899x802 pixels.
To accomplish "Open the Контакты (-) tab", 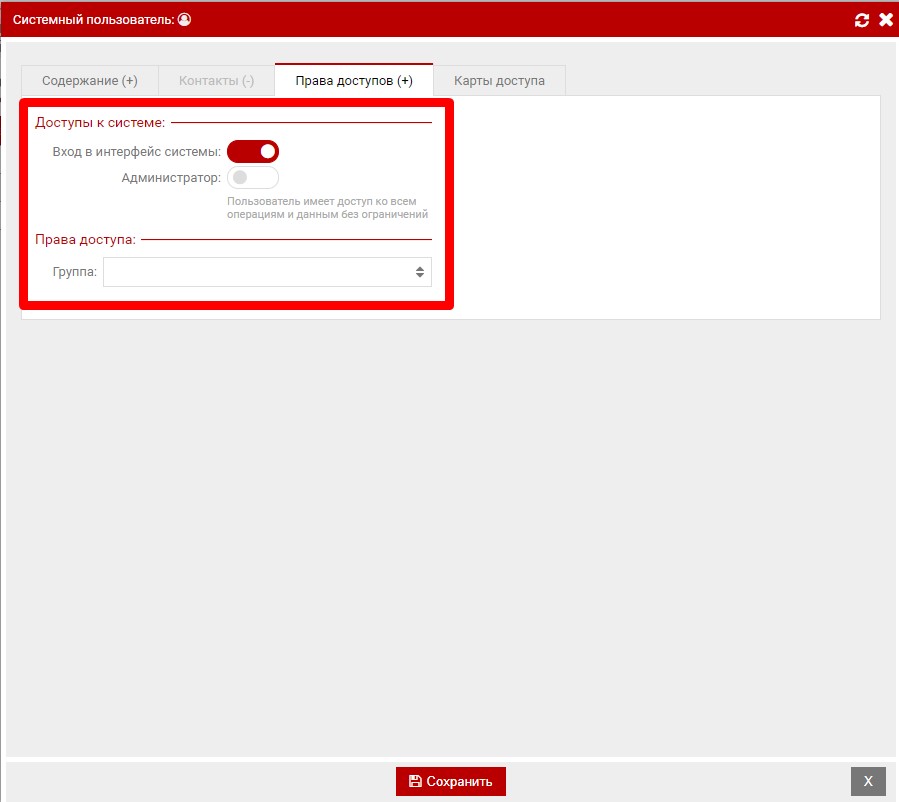I will (x=216, y=80).
